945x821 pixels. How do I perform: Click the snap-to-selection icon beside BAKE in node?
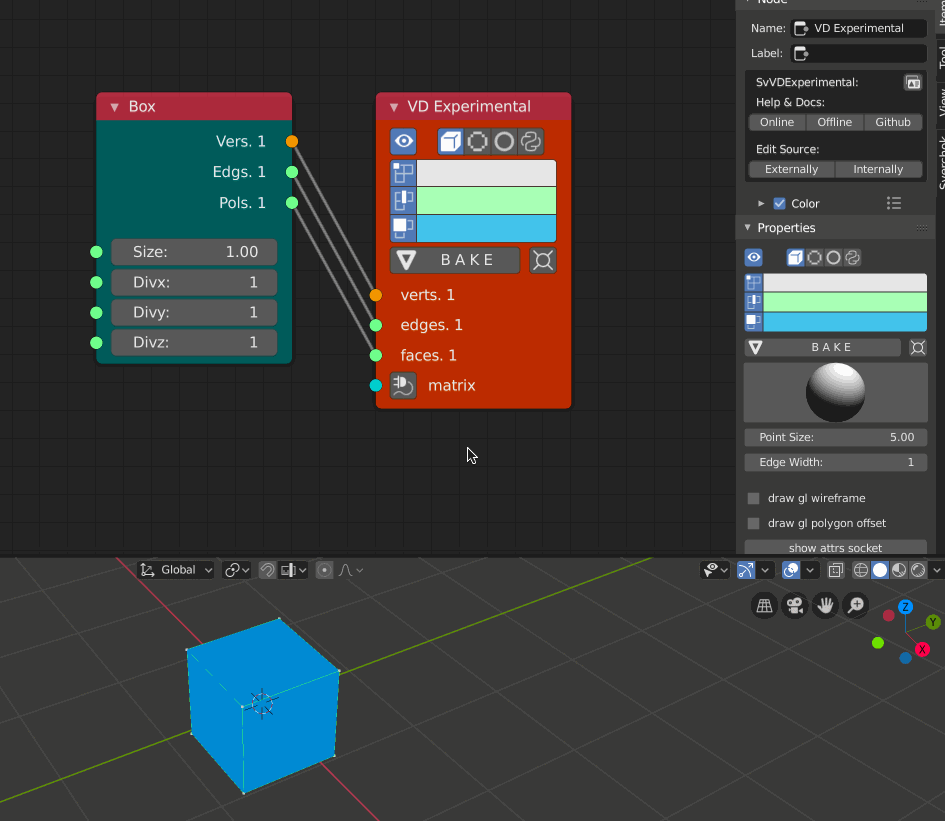tap(542, 260)
